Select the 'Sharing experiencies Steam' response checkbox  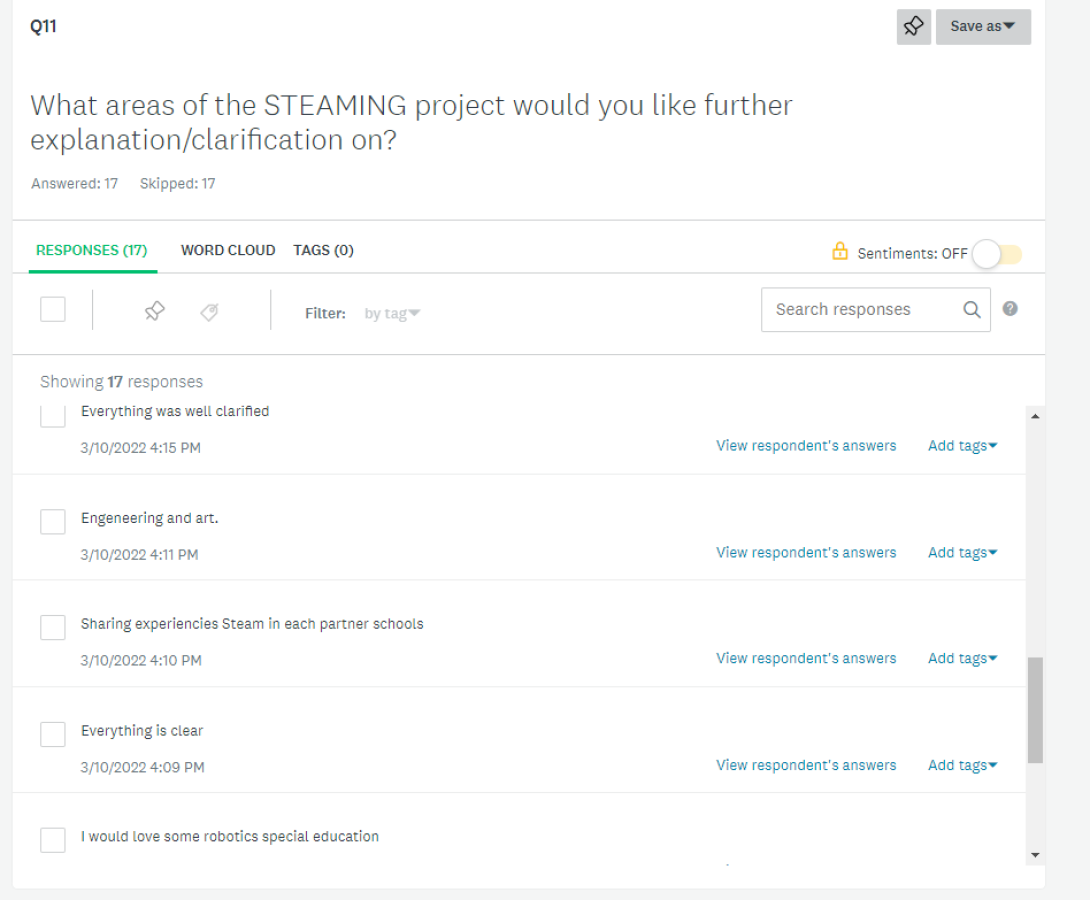tap(53, 627)
